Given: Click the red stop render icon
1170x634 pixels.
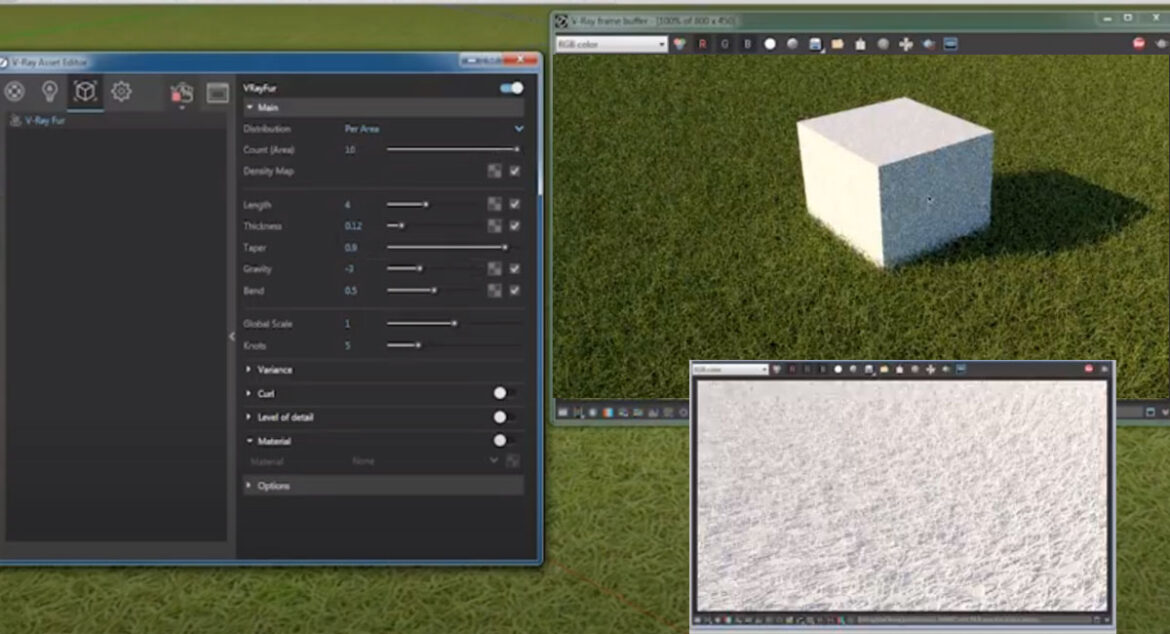Looking at the screenshot, I should click(1138, 44).
